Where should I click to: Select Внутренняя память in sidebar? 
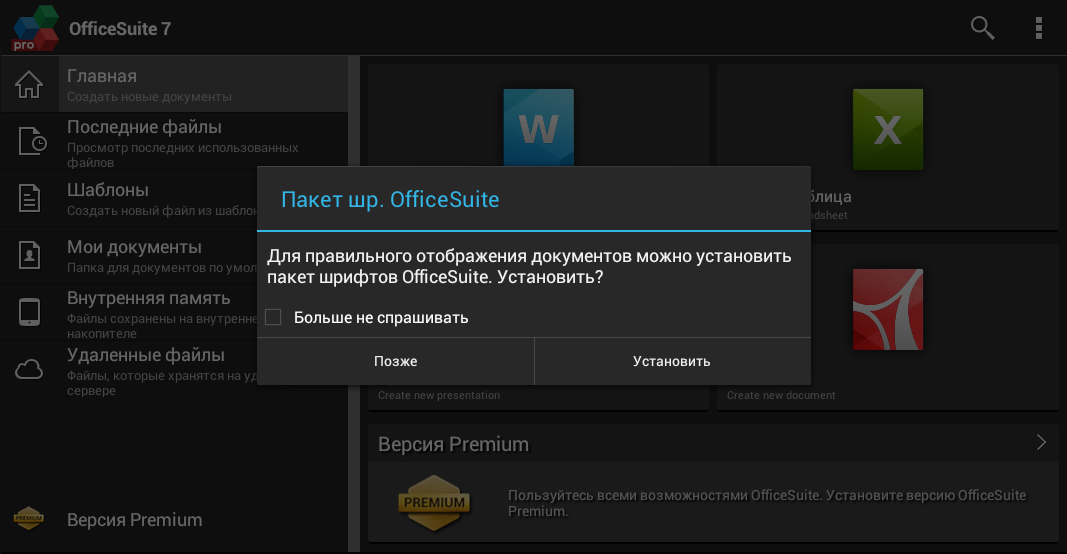148,298
